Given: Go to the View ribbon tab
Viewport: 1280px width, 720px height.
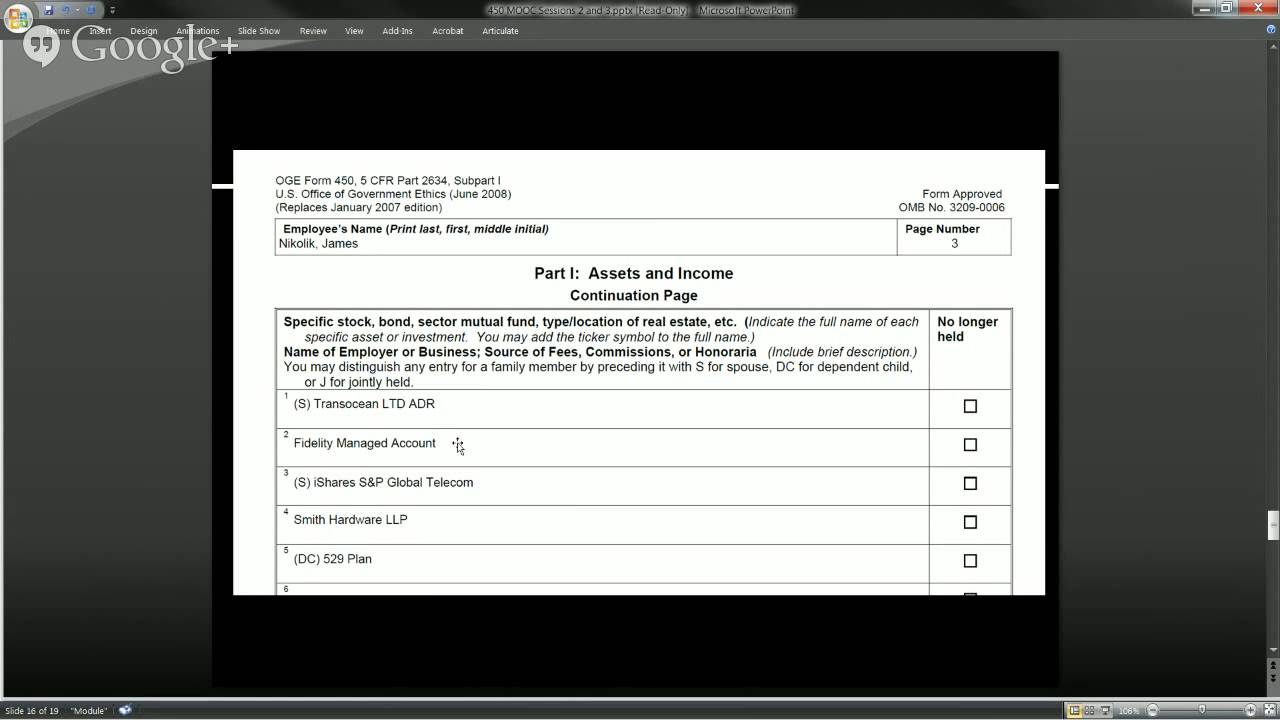Looking at the screenshot, I should coord(354,31).
